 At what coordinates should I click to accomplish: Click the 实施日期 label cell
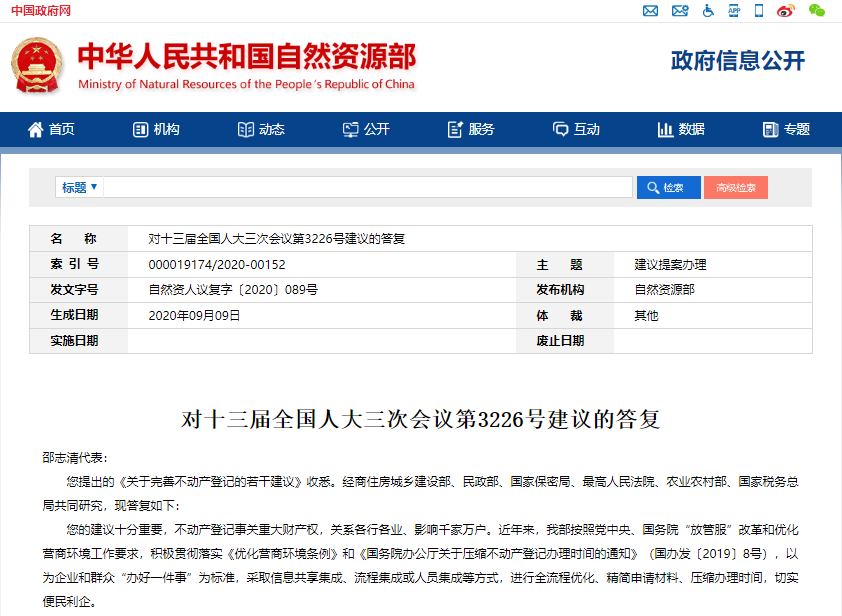coord(79,341)
